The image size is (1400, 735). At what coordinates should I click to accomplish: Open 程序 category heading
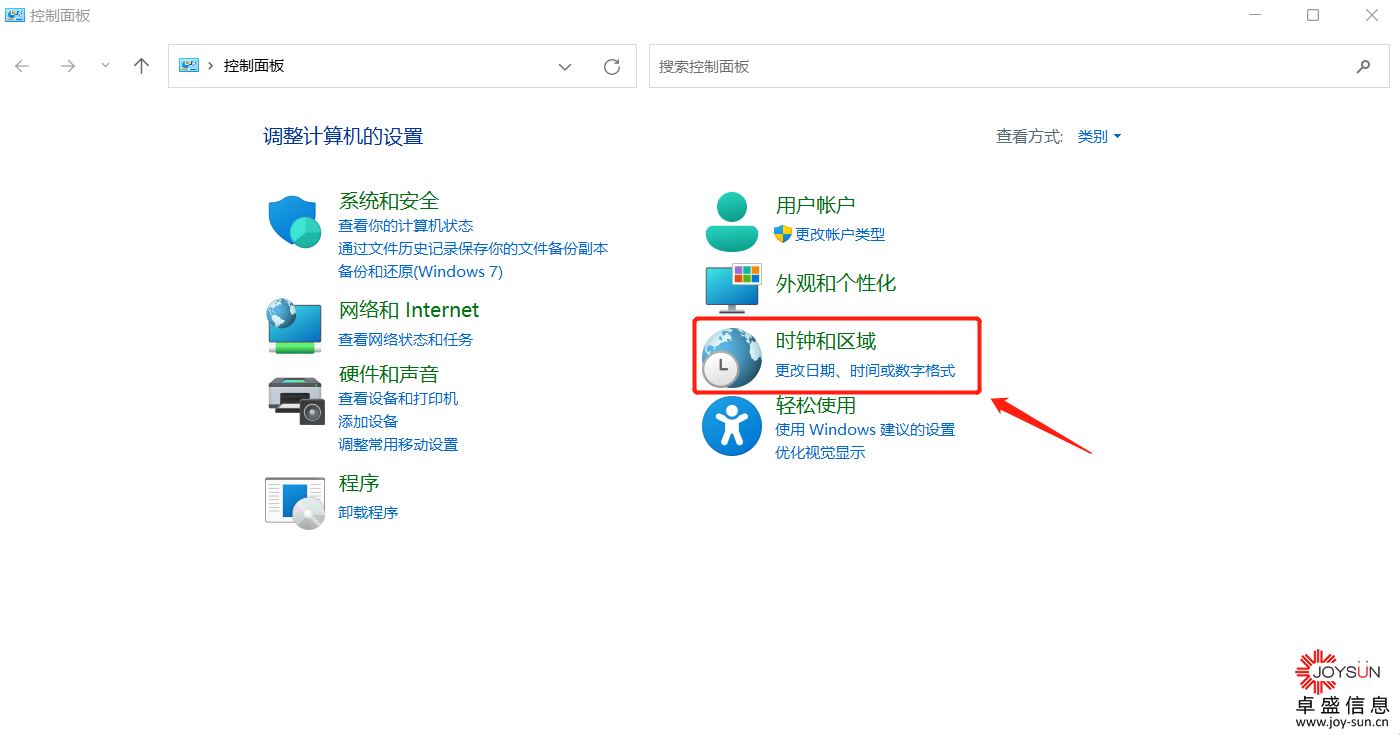[x=359, y=483]
